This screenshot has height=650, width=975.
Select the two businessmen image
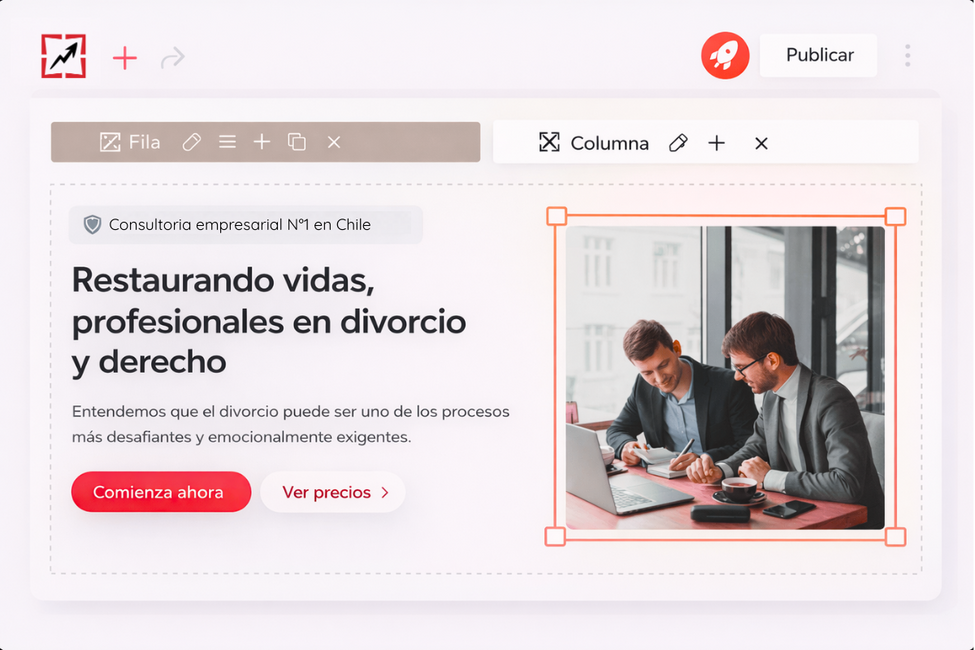click(725, 377)
